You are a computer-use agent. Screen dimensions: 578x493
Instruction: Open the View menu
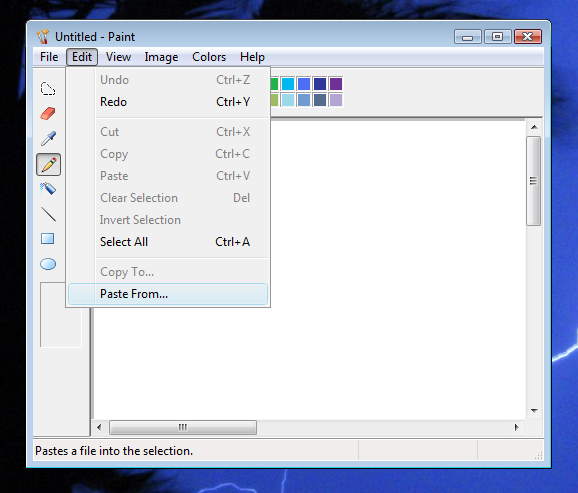click(x=118, y=57)
